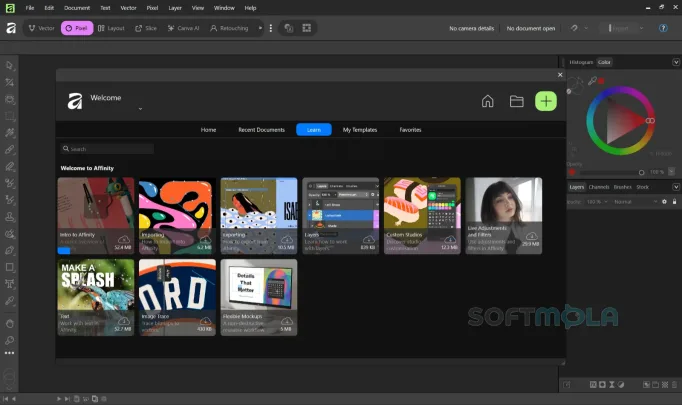Select the Hand view tool

(10, 324)
